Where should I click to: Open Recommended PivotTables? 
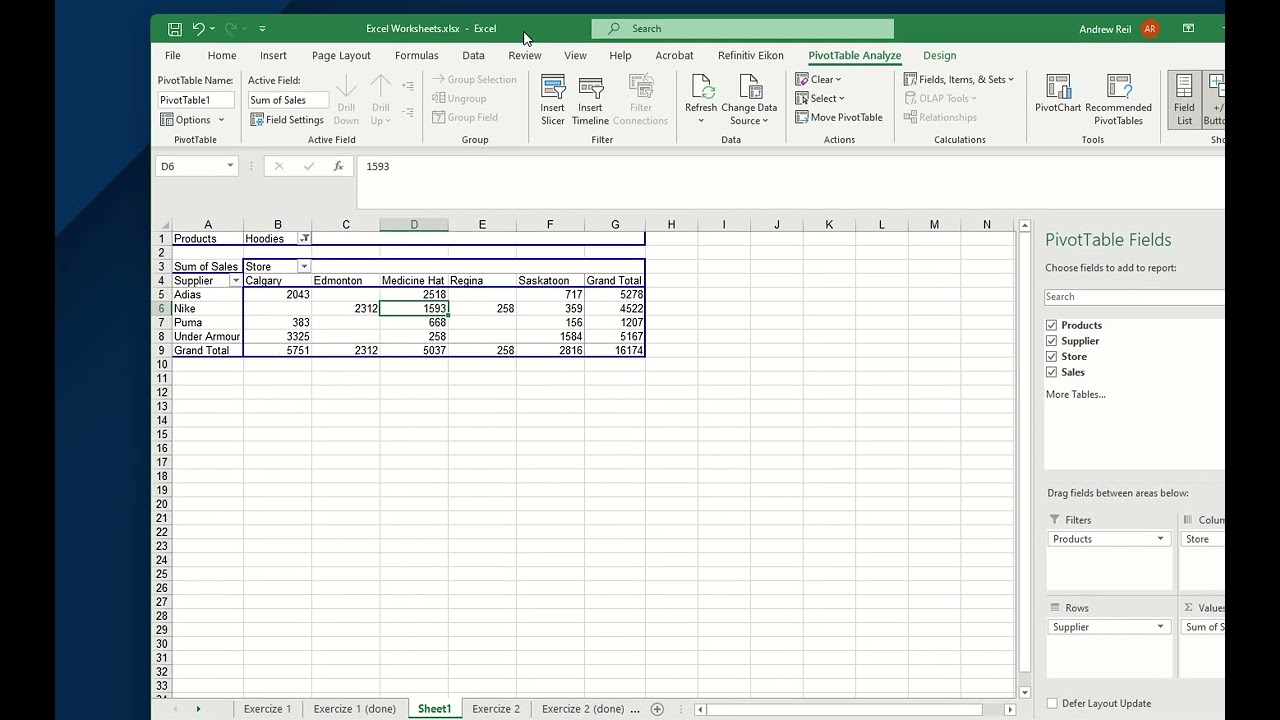click(1118, 100)
